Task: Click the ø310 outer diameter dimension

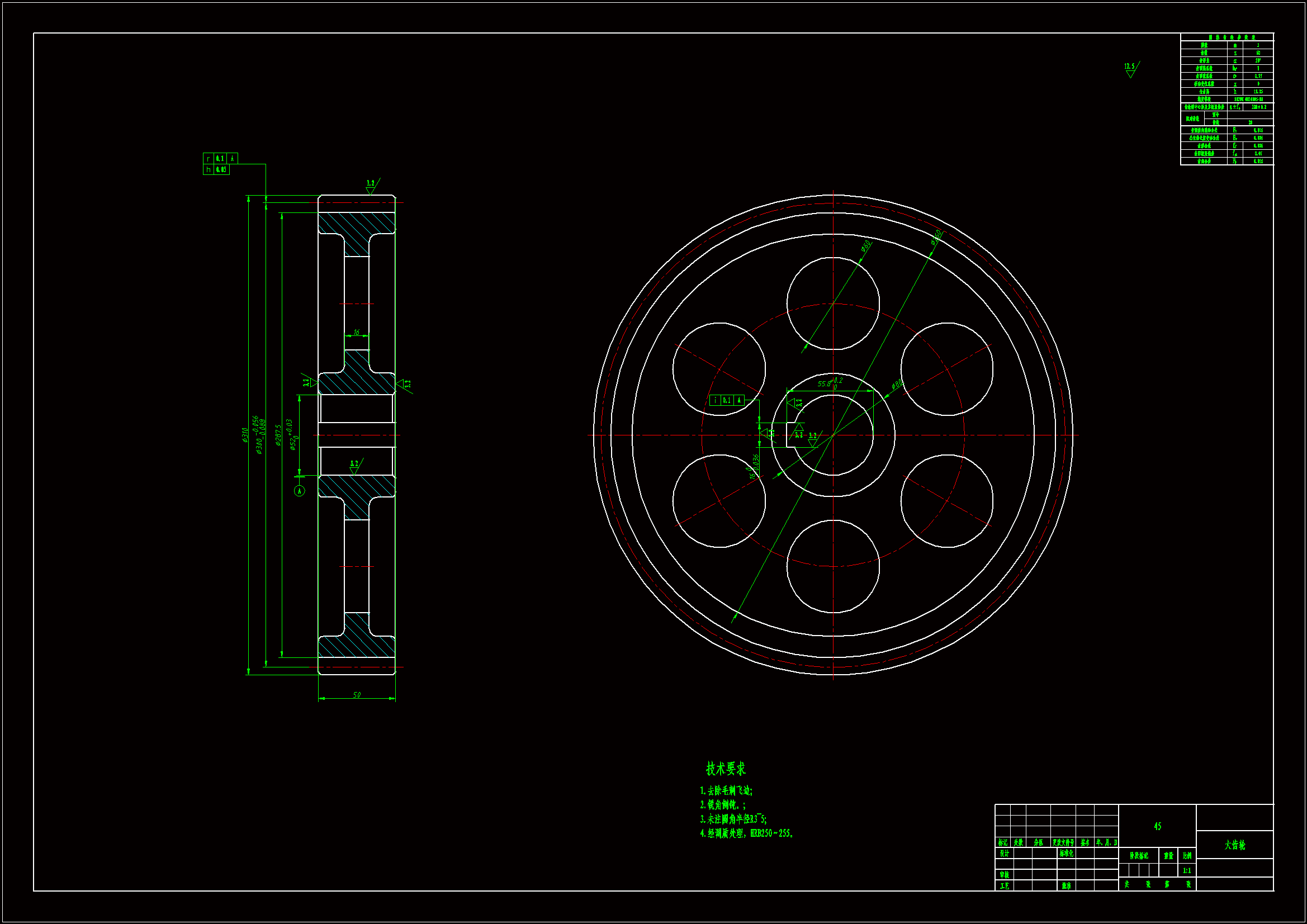Action: point(245,435)
